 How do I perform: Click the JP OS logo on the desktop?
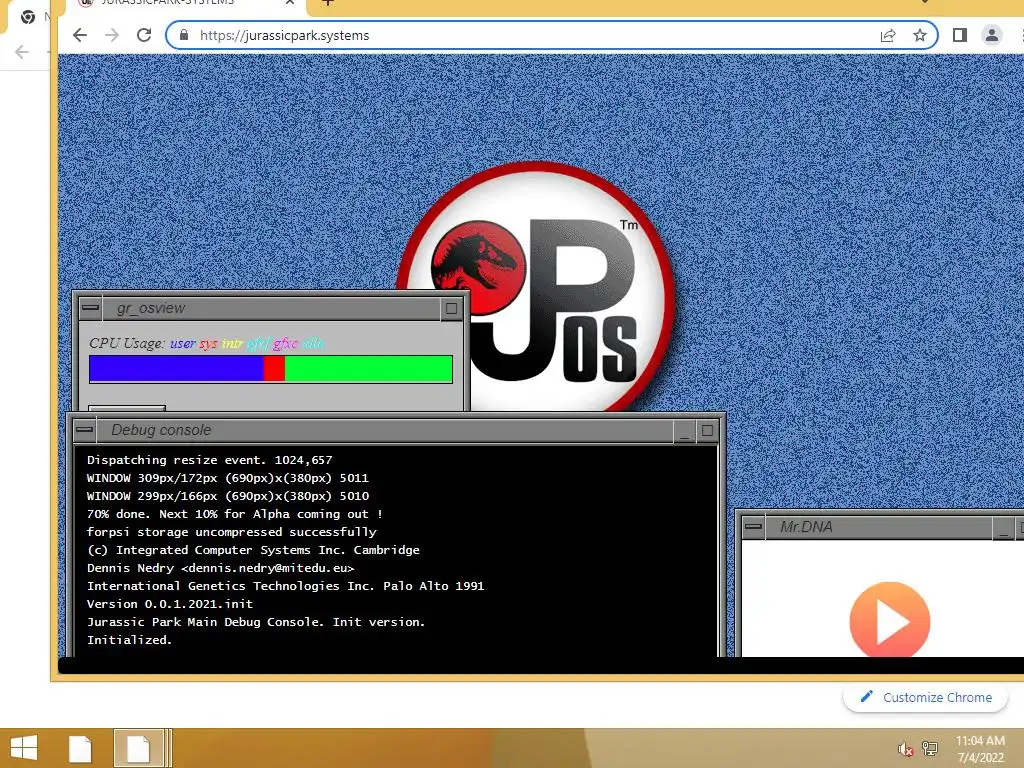[536, 287]
